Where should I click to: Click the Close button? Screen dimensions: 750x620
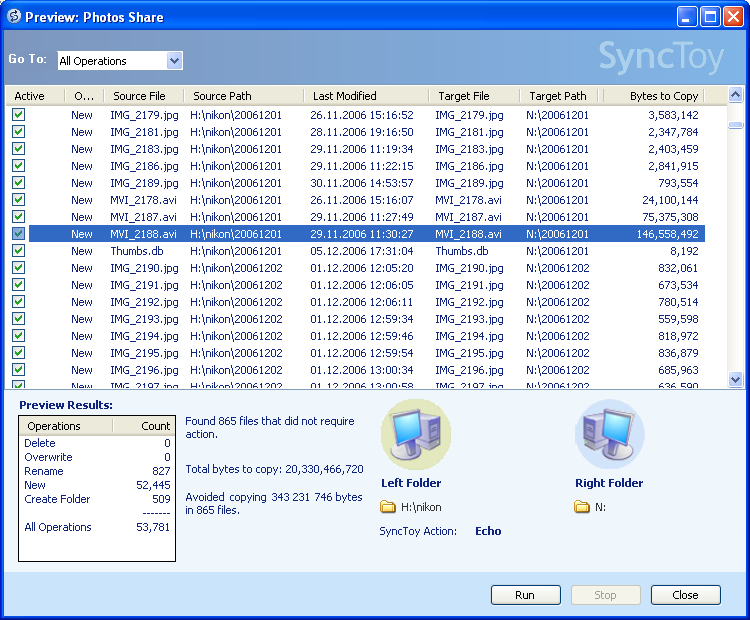(685, 595)
